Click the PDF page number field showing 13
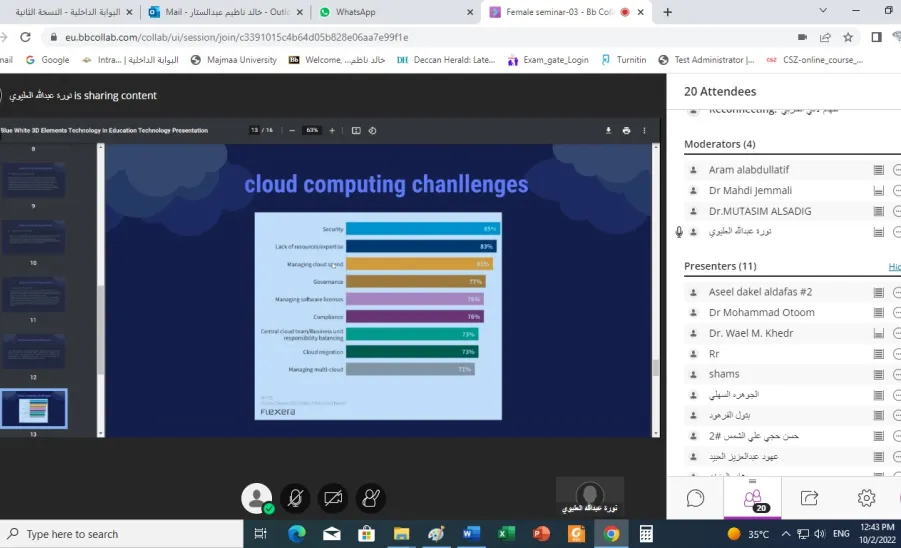This screenshot has width=901, height=548. pyautogui.click(x=254, y=130)
